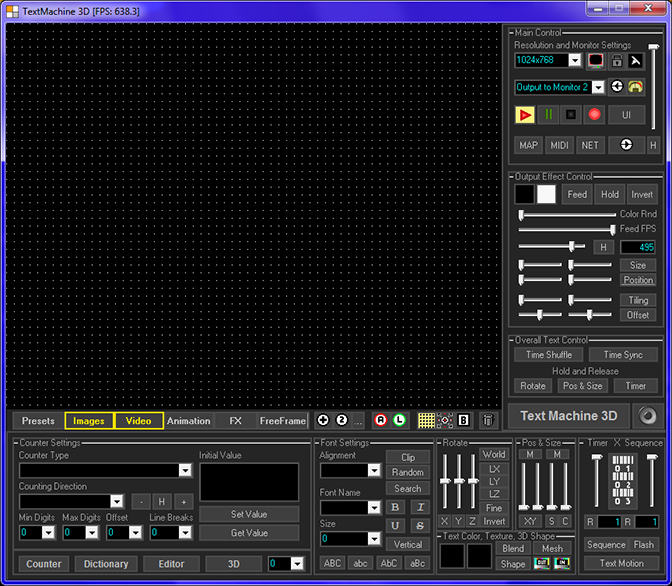The image size is (672, 586).
Task: Click the white color swatch in Output Effect Control
Action: pyautogui.click(x=546, y=194)
